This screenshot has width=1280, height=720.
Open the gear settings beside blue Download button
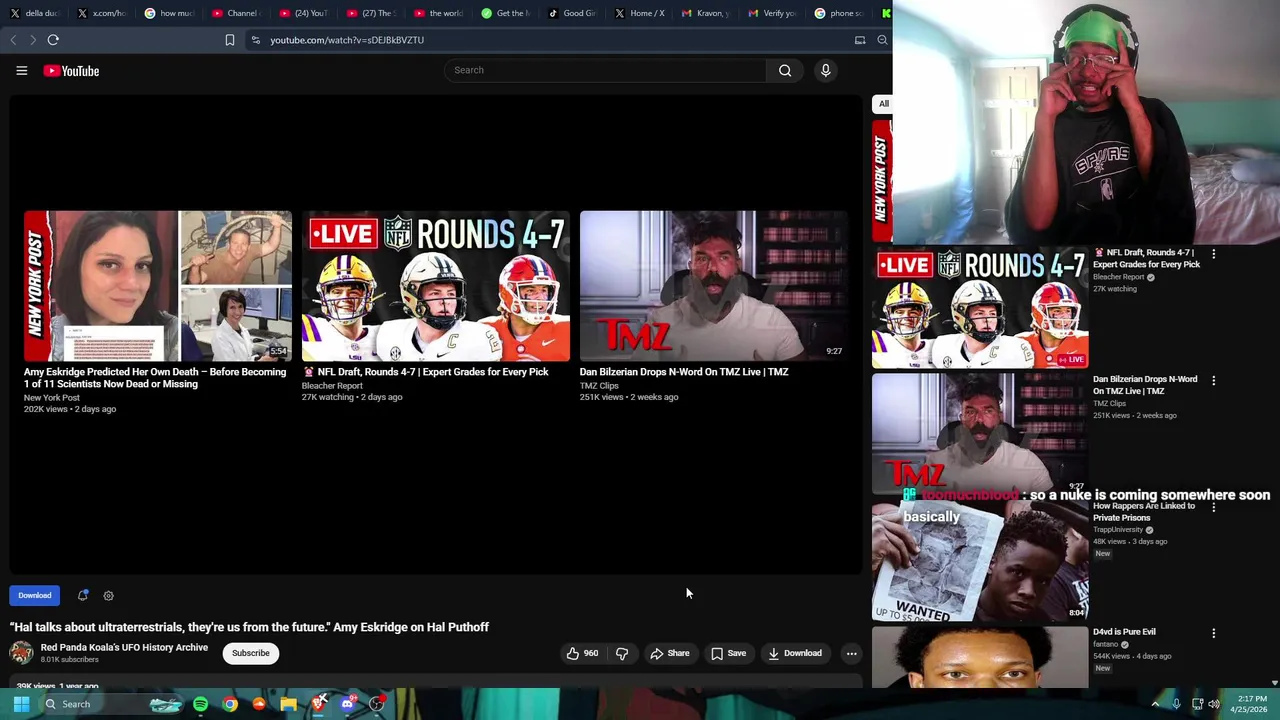tap(108, 595)
